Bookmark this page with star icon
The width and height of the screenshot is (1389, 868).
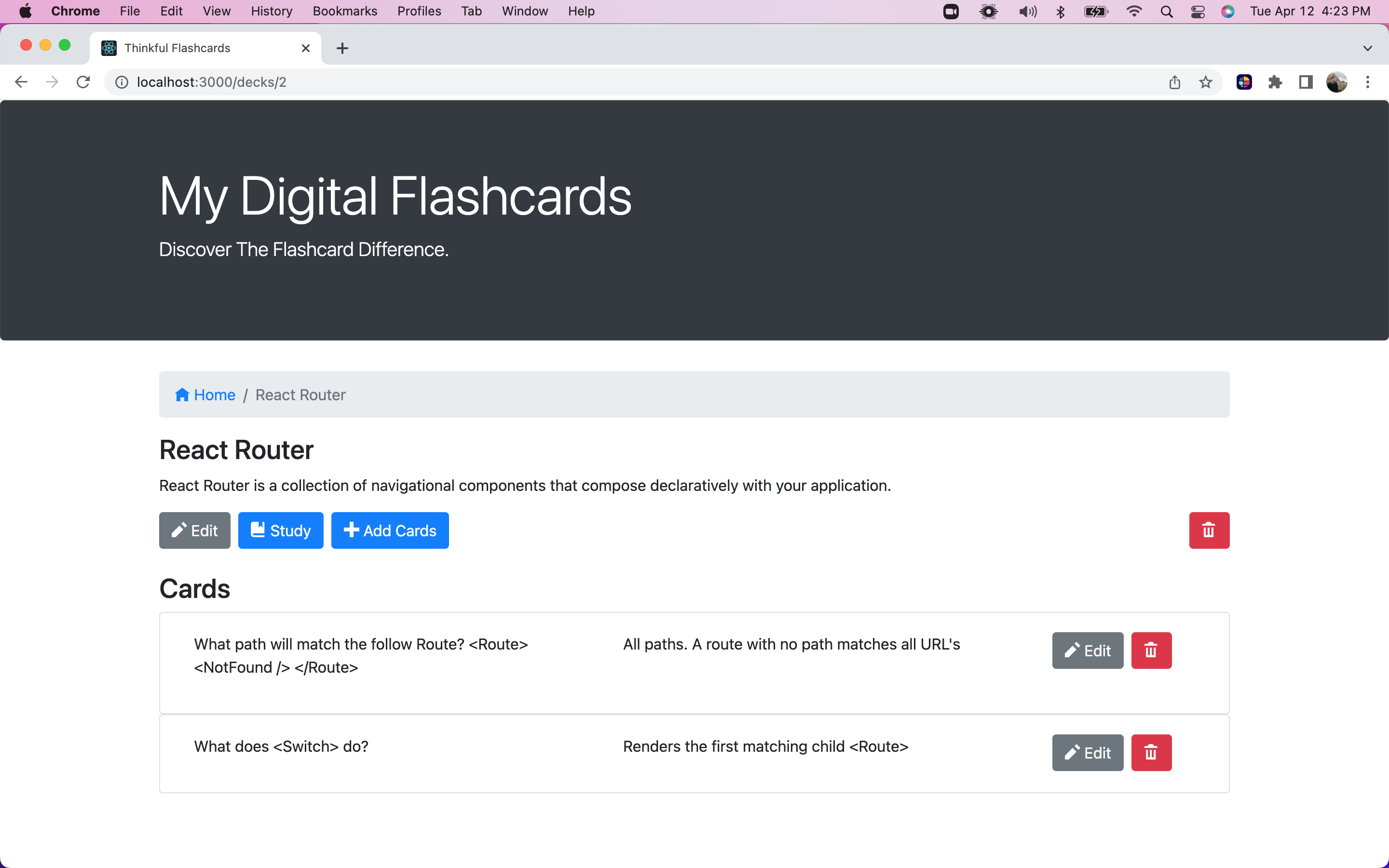click(1205, 82)
